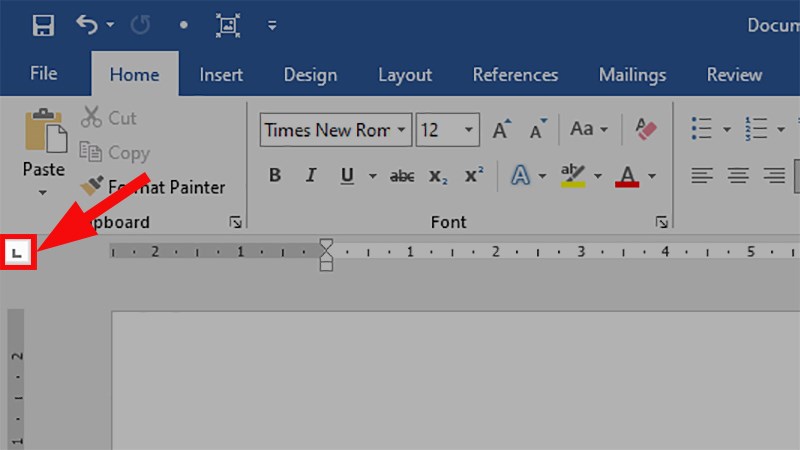
Task: Open the Change Case (Aa) menu
Action: click(589, 129)
